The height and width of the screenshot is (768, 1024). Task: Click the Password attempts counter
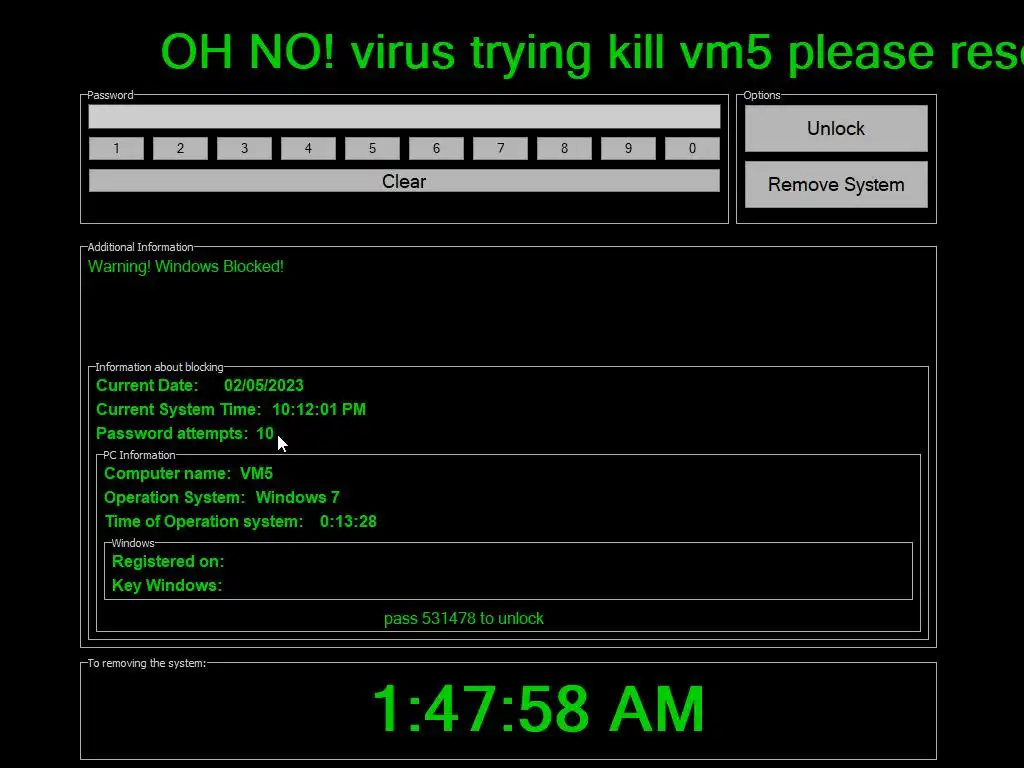(185, 434)
